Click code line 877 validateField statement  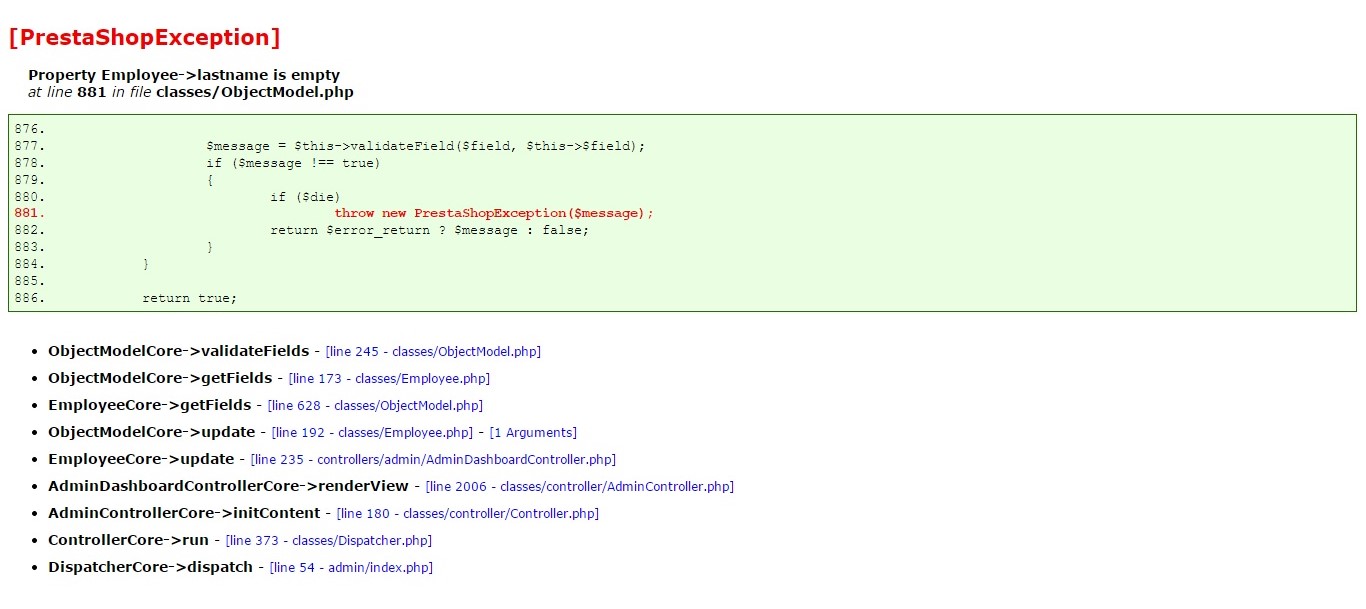[426, 146]
